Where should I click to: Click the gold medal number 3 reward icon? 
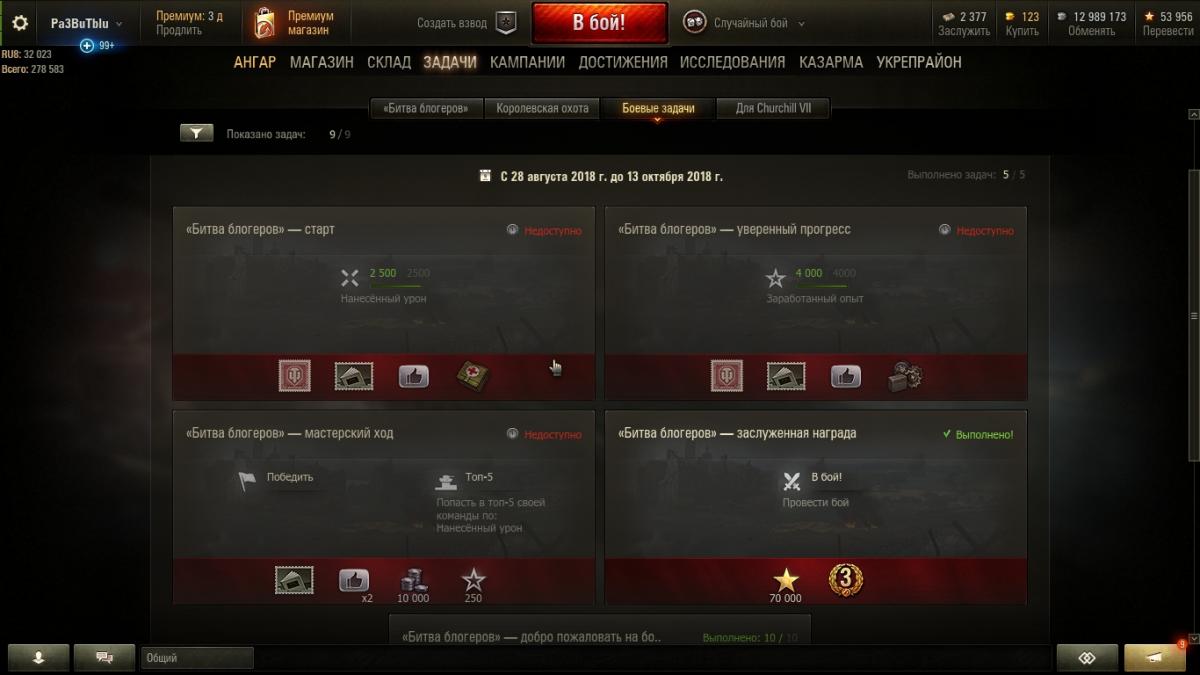coord(846,578)
